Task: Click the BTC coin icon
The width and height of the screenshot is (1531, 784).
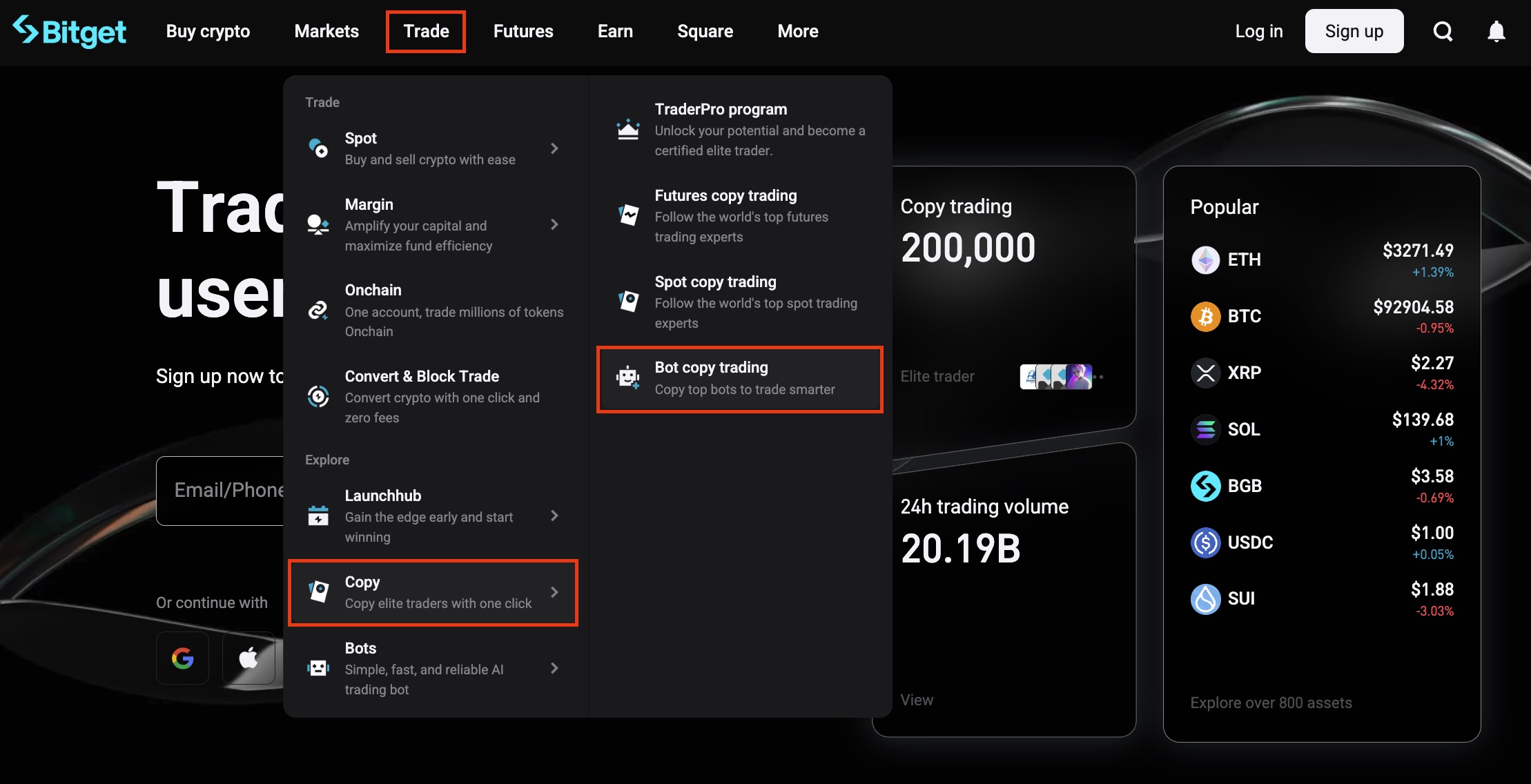Action: point(1206,316)
